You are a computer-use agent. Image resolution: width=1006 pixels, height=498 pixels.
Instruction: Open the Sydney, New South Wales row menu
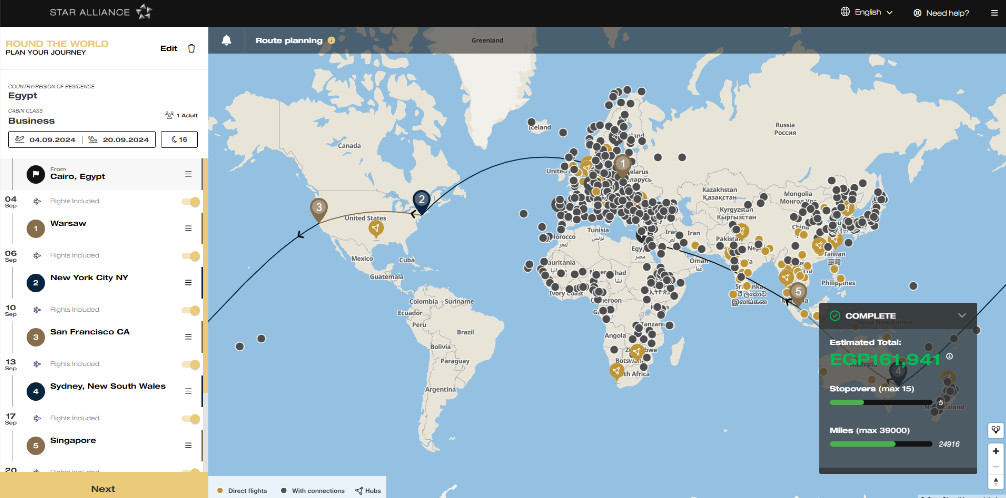(x=189, y=391)
